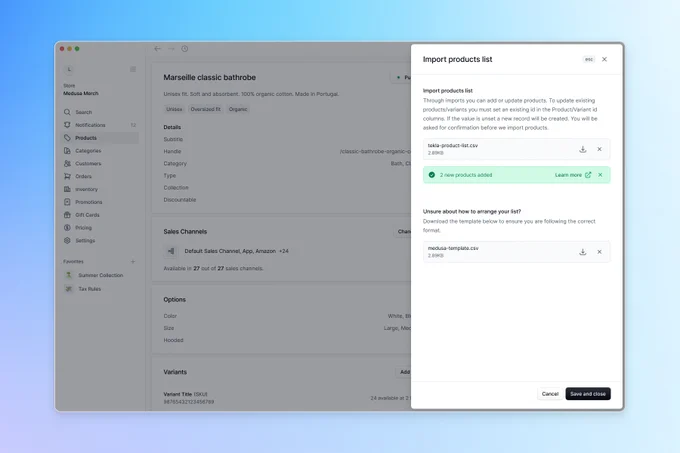
Task: Click the Oversized fit tag
Action: tap(206, 109)
